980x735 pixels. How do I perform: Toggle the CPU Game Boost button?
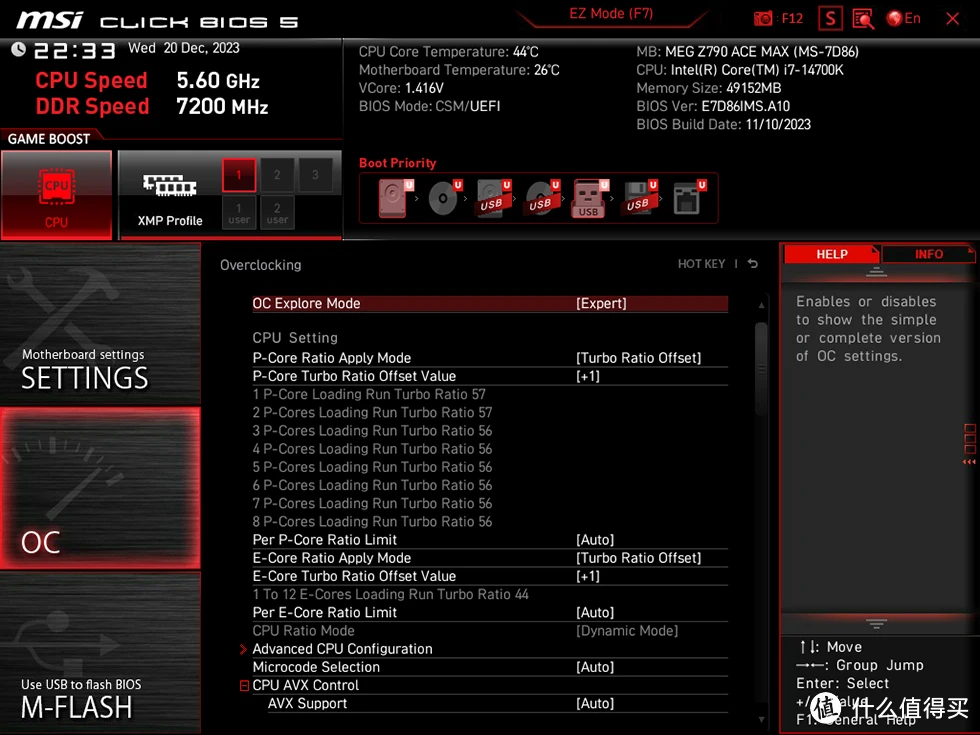[57, 194]
